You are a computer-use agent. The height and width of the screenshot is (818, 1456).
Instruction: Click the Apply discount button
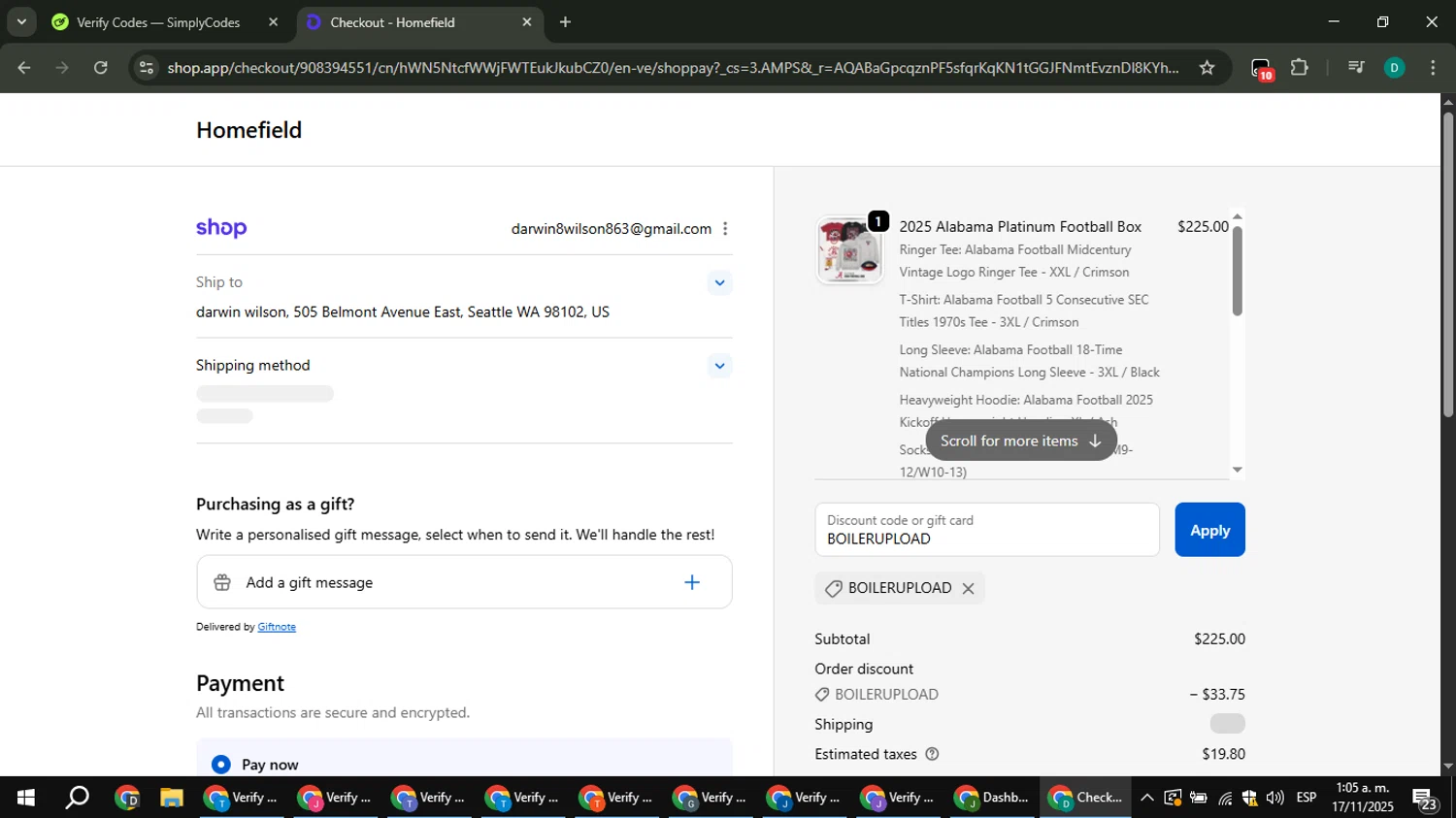(x=1209, y=530)
